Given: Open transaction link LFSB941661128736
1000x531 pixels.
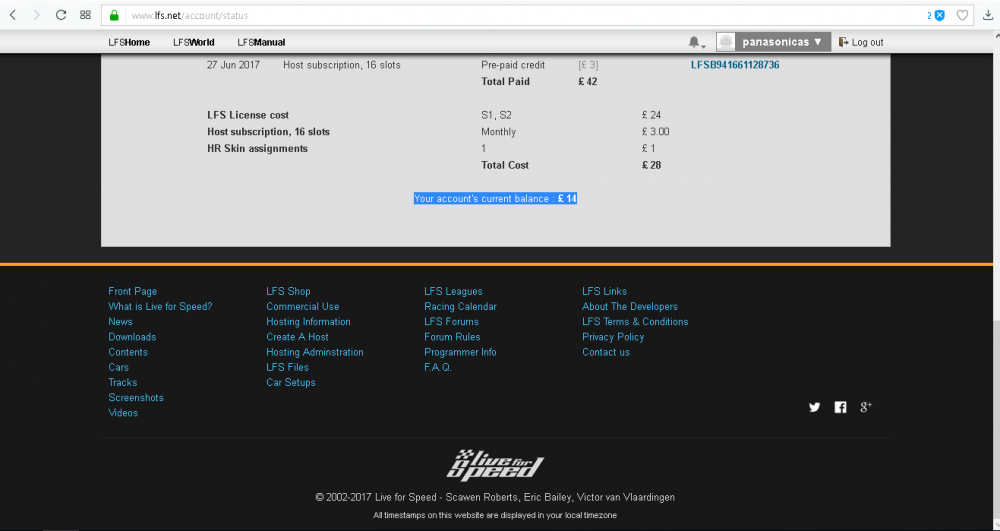Looking at the screenshot, I should coord(735,65).
